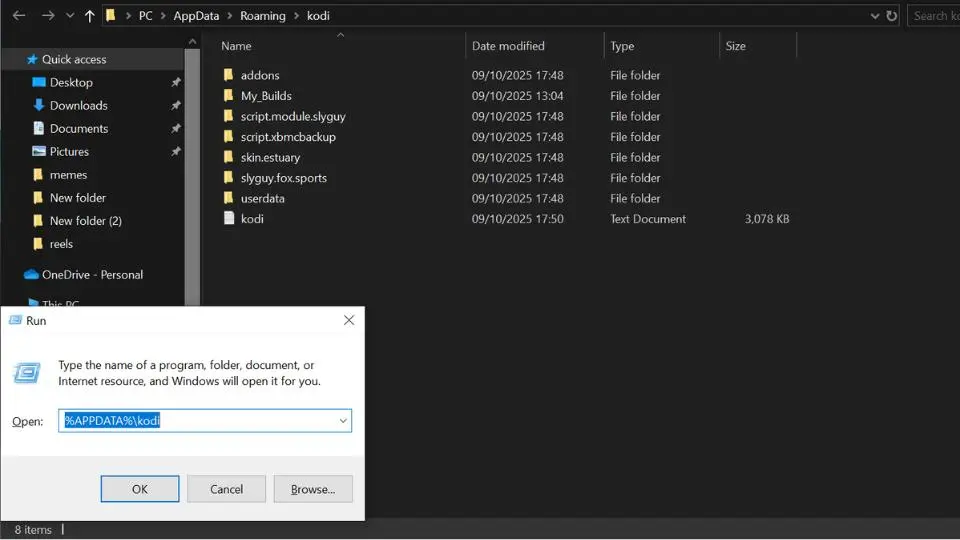
Task: Click the 3,078 KB size value
Action: point(767,219)
